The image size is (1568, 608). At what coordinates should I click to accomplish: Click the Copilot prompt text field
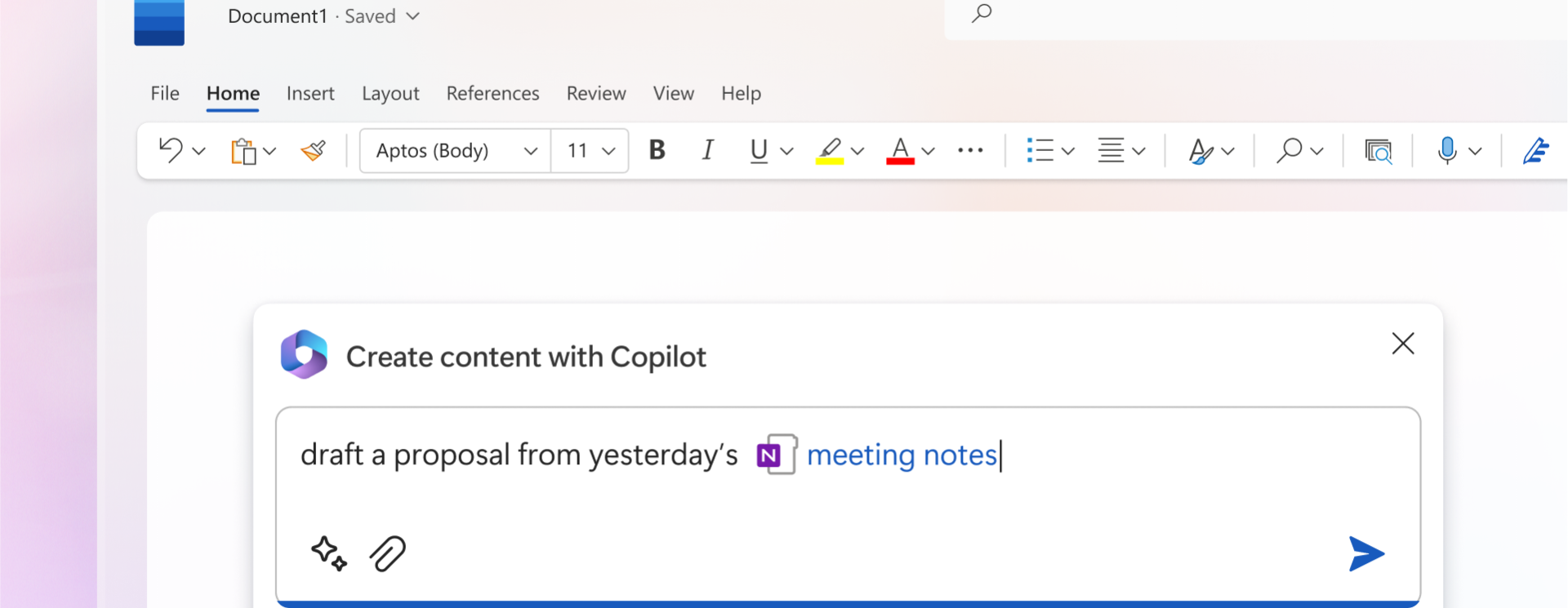[x=848, y=506]
